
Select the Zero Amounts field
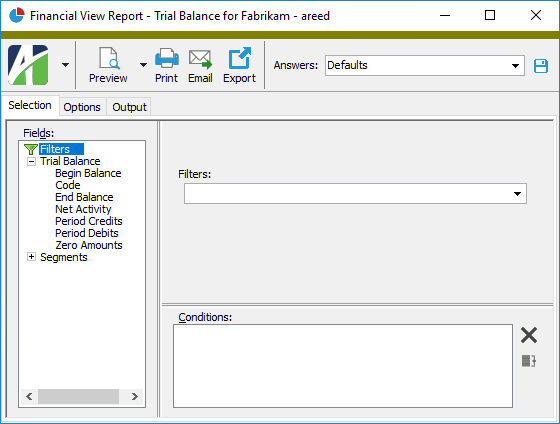click(89, 245)
